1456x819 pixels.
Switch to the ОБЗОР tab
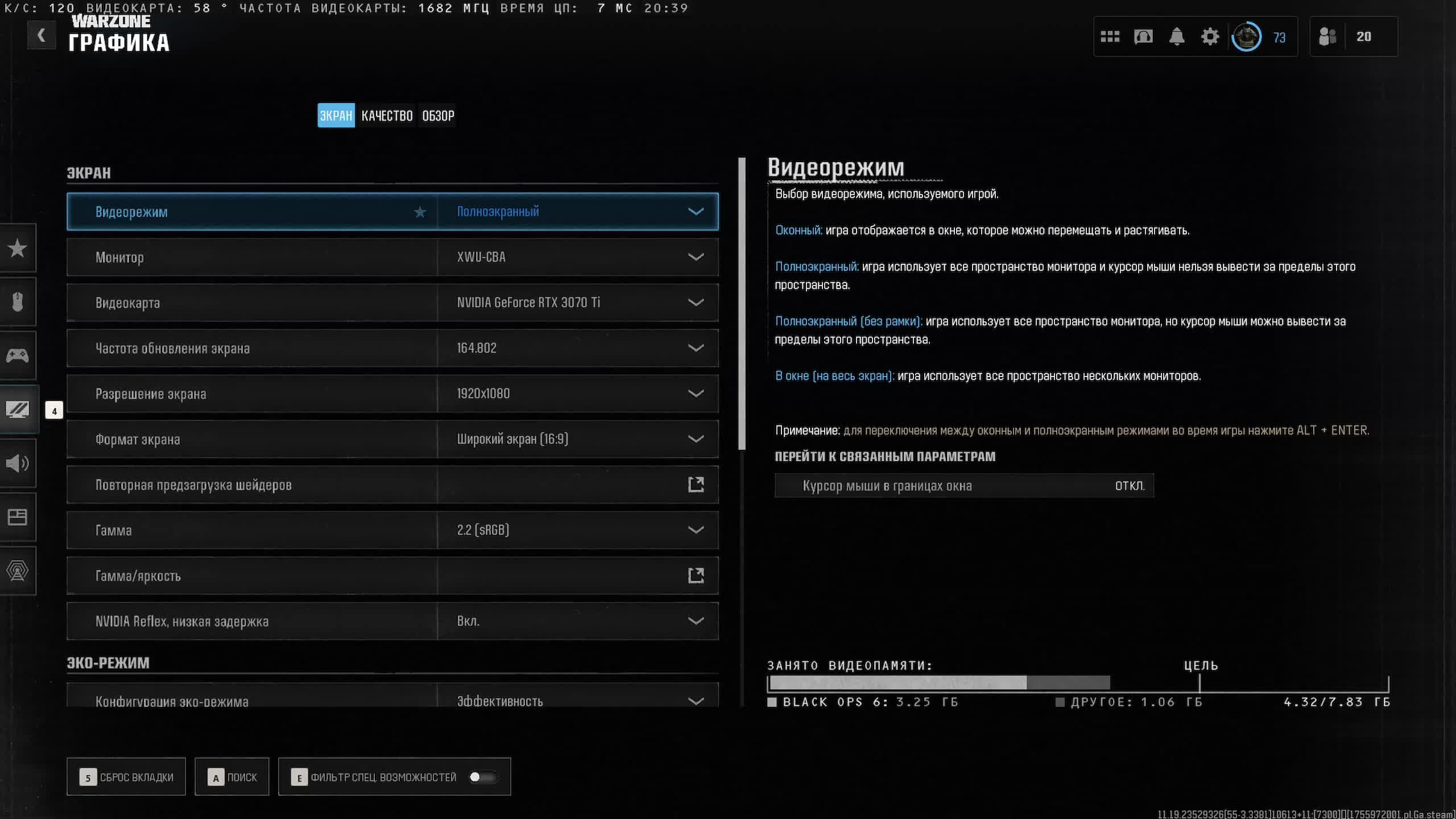(438, 116)
